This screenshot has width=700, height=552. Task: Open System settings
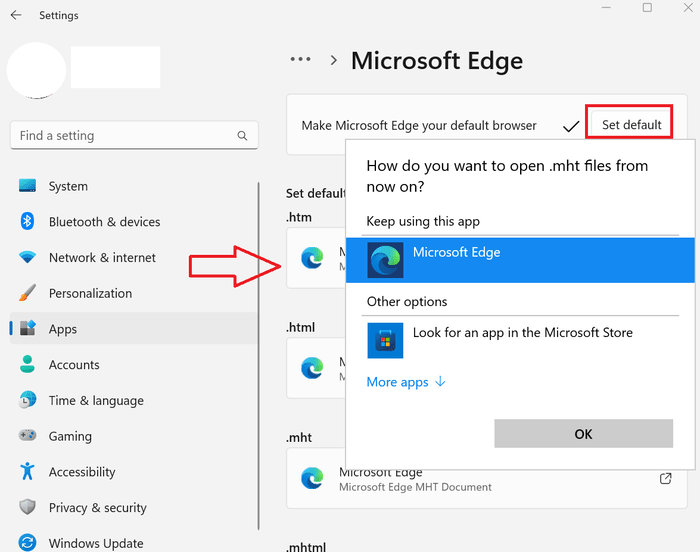point(134,186)
